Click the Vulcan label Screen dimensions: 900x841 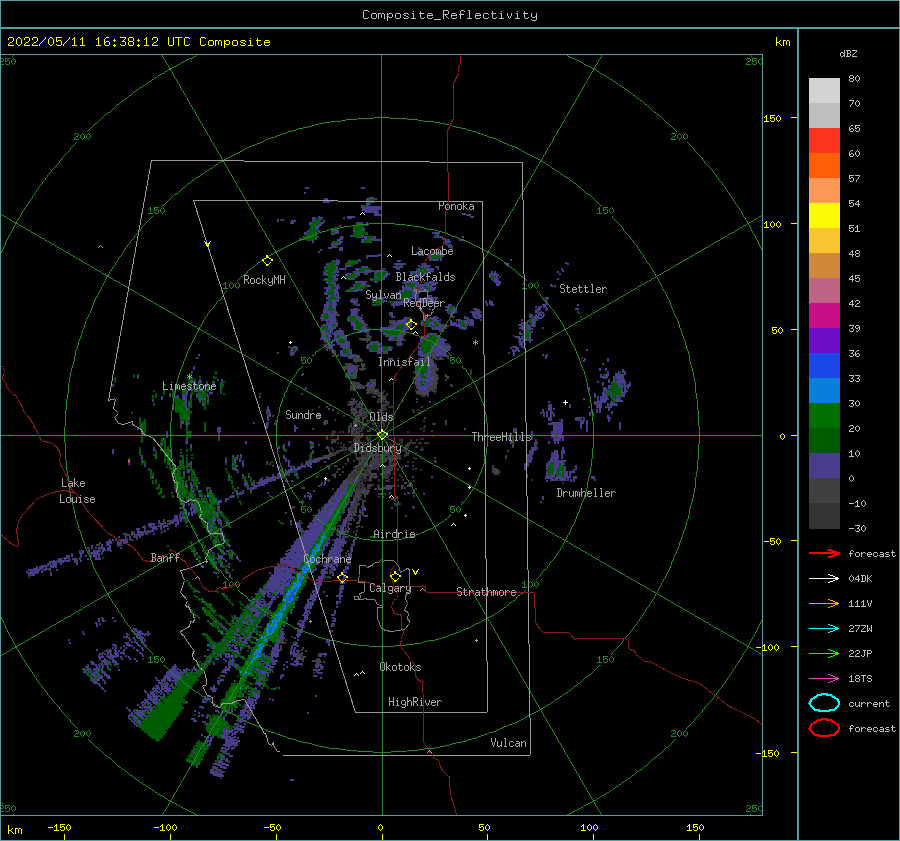(509, 743)
